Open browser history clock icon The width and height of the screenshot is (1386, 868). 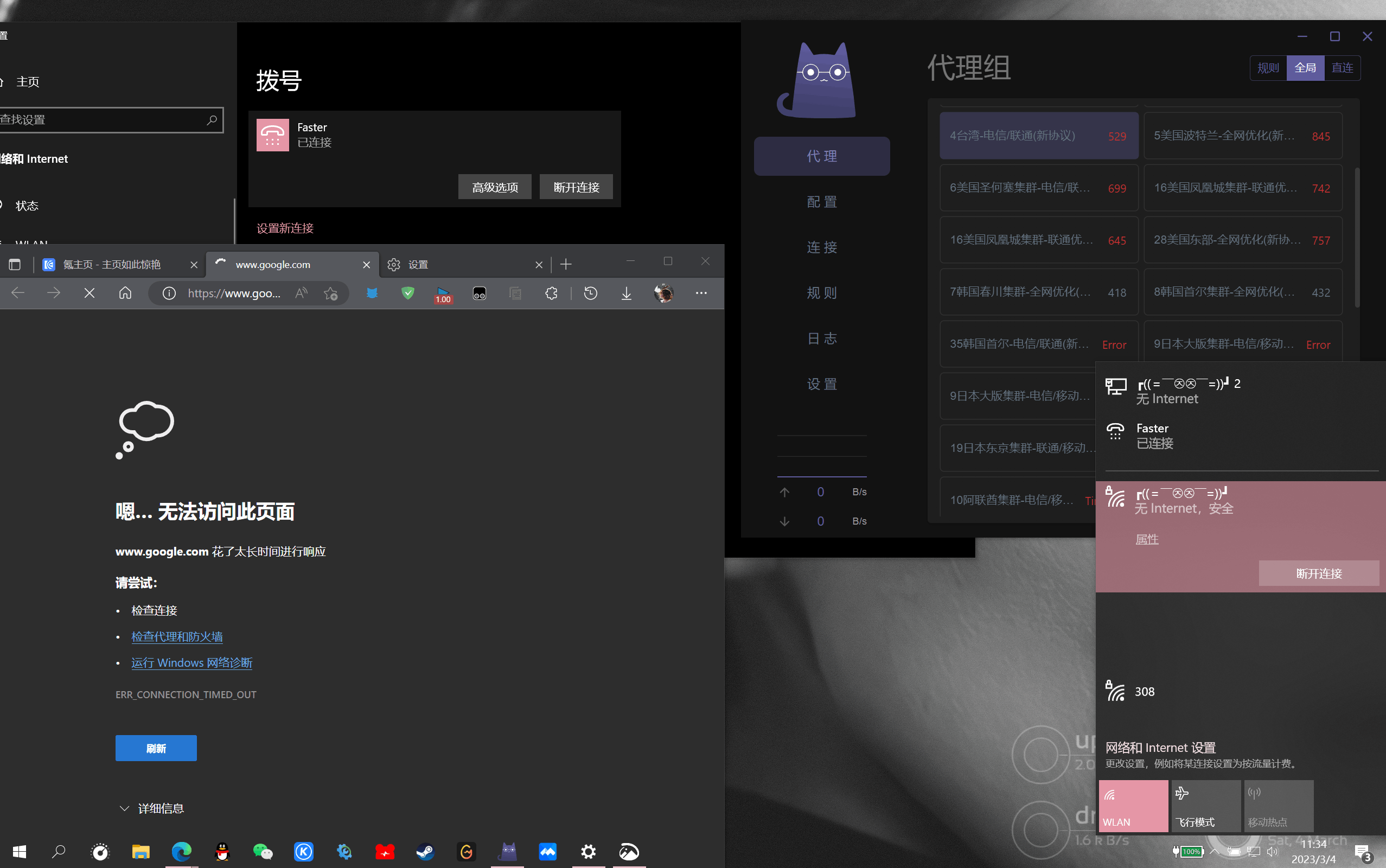click(591, 293)
